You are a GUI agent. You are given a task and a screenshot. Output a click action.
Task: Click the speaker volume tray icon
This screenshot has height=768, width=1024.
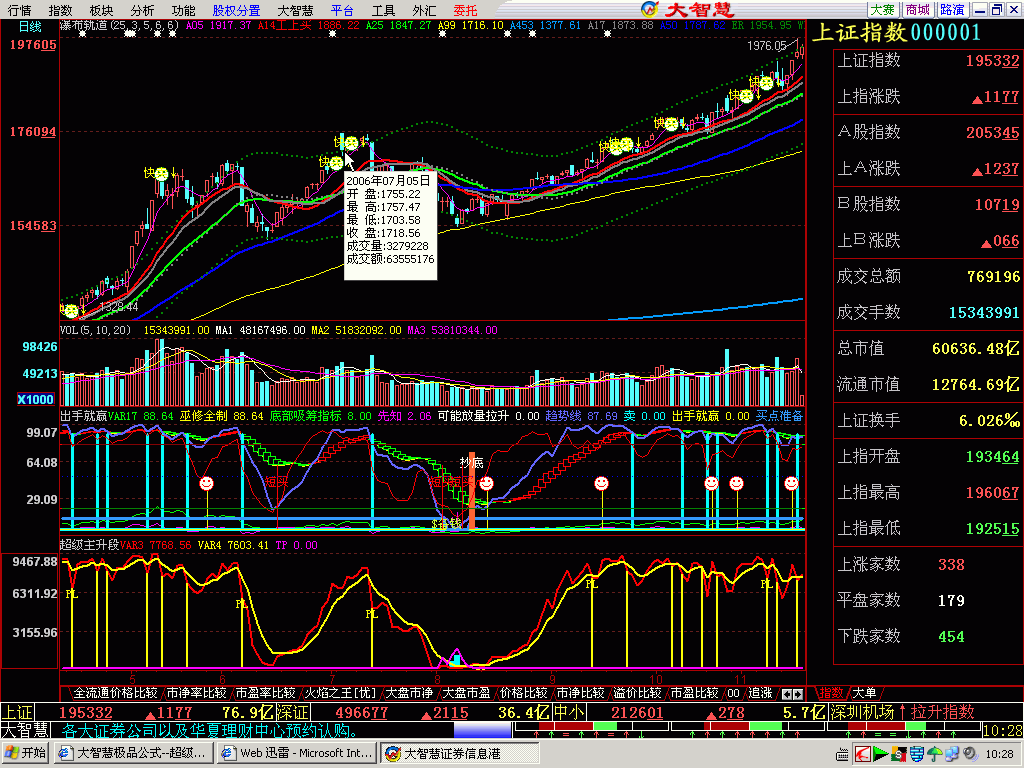click(970, 754)
